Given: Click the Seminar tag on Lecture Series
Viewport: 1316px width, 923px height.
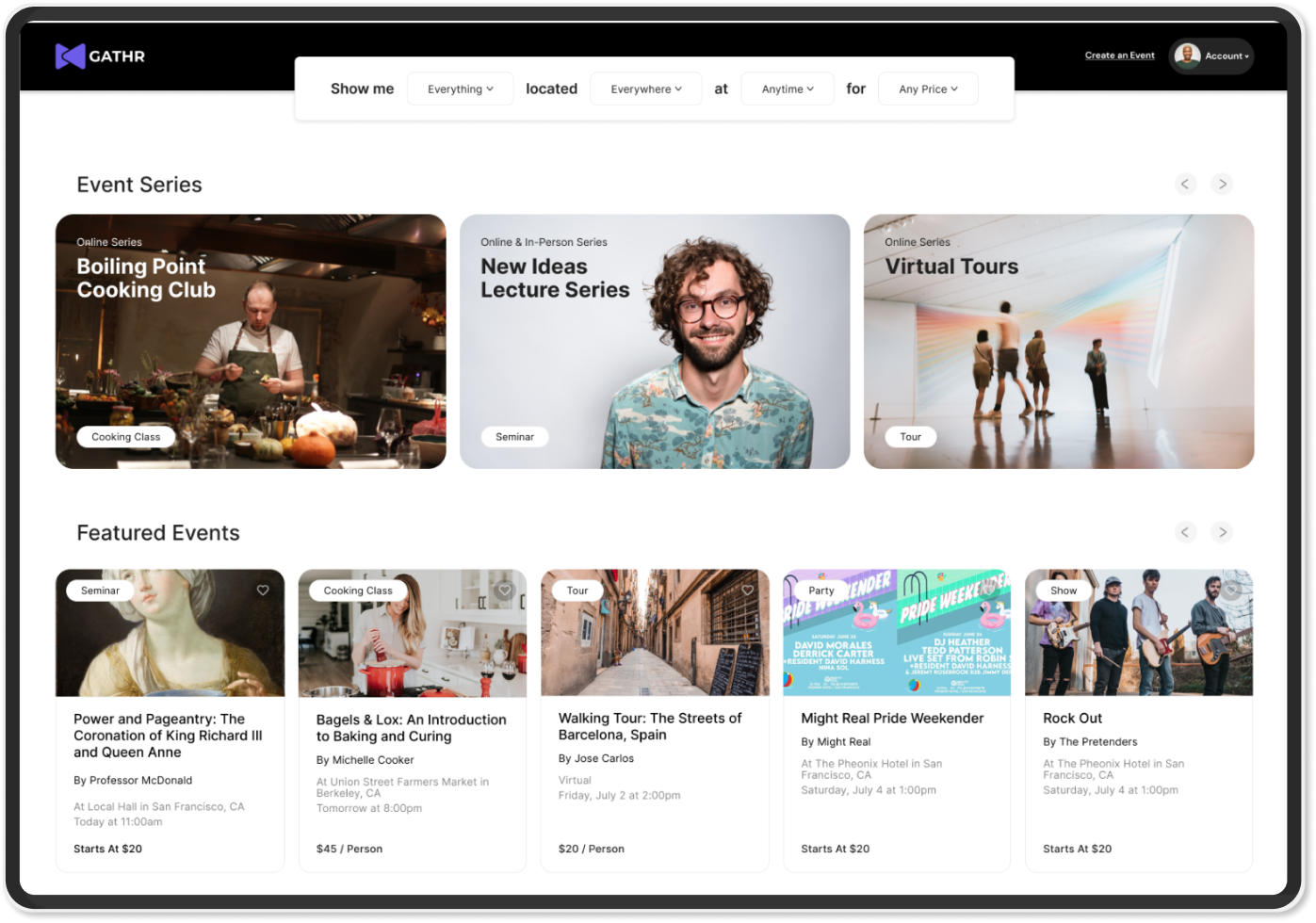Looking at the screenshot, I should tap(514, 437).
